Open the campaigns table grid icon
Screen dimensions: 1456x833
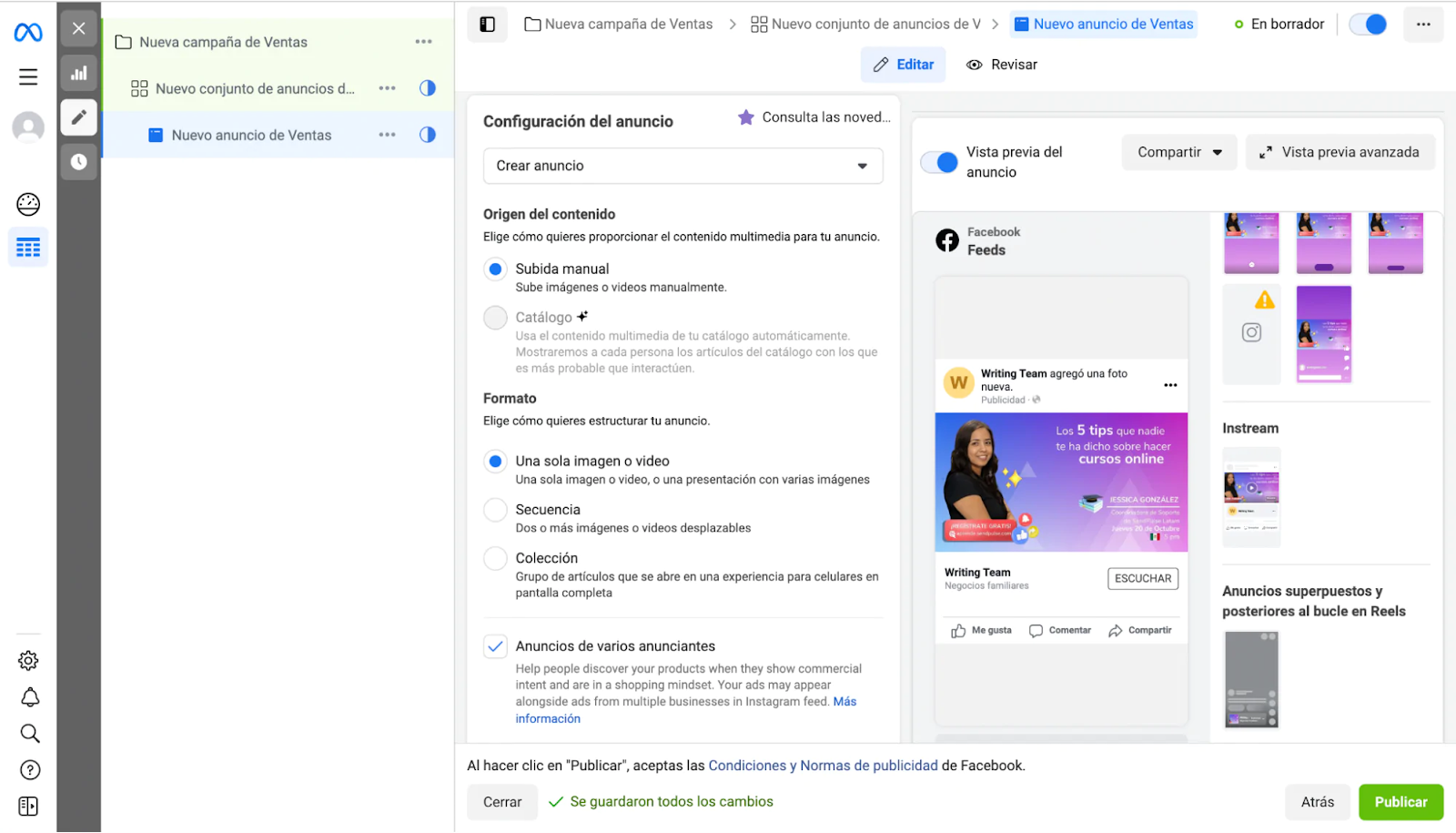pos(28,248)
